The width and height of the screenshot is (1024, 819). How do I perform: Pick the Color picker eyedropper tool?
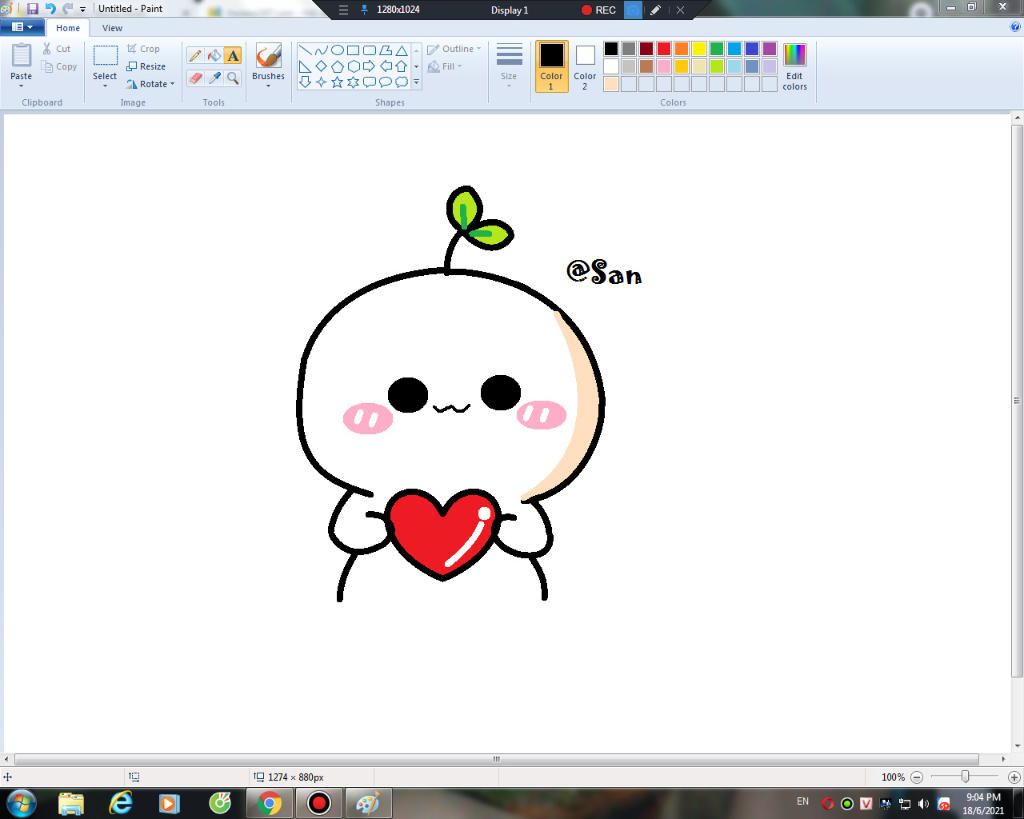(x=214, y=78)
